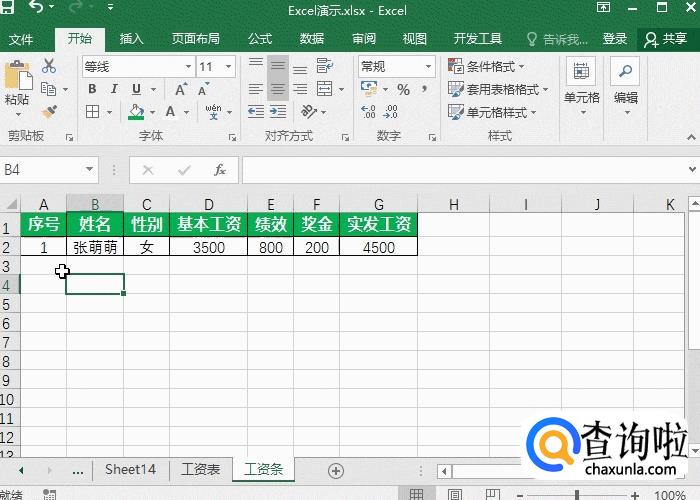Select the Format Painter brush
Viewport: 700px width, 500px height.
[x=49, y=111]
